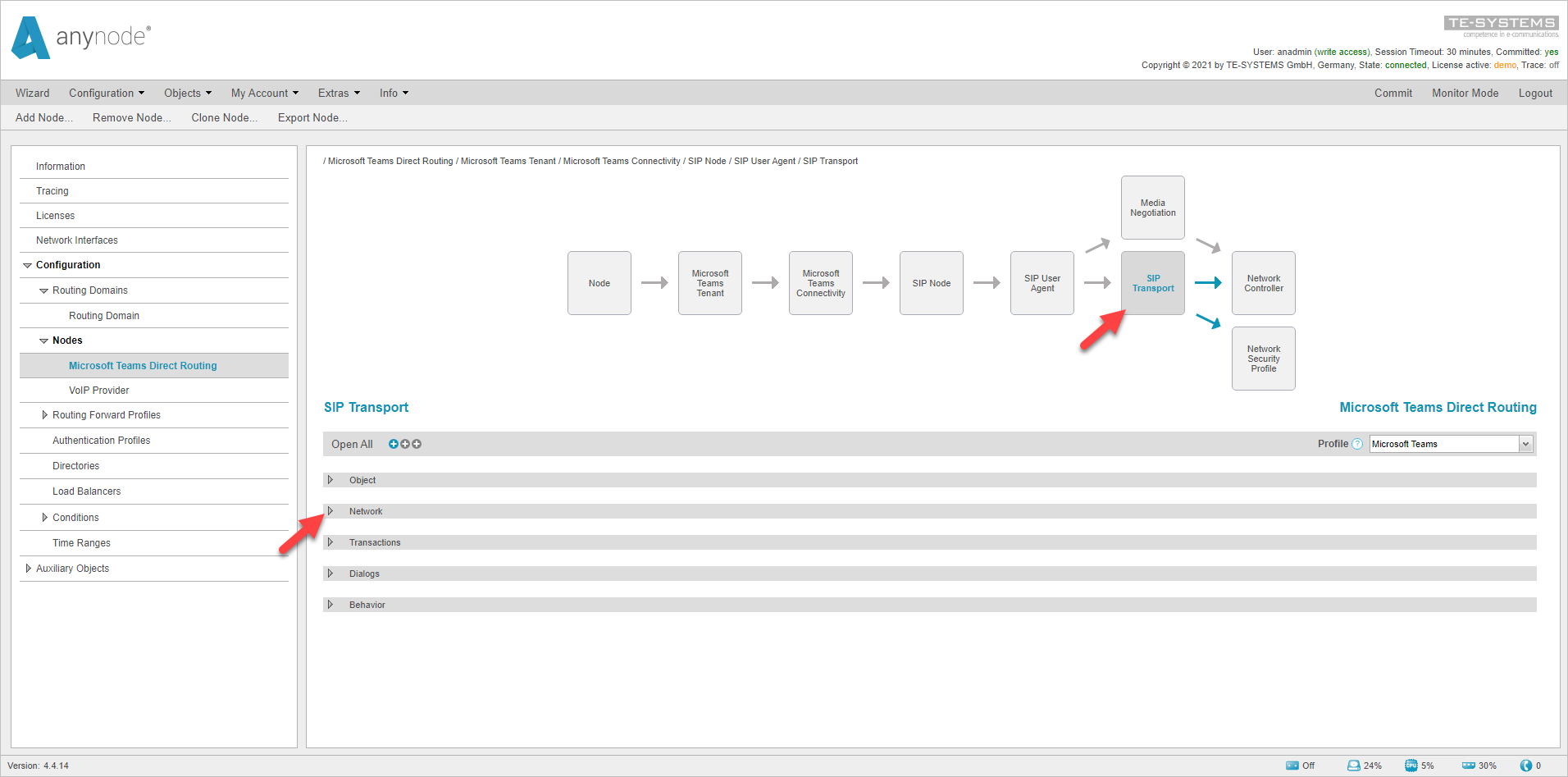Click Export Node...
This screenshot has width=1568, height=777.
click(312, 117)
